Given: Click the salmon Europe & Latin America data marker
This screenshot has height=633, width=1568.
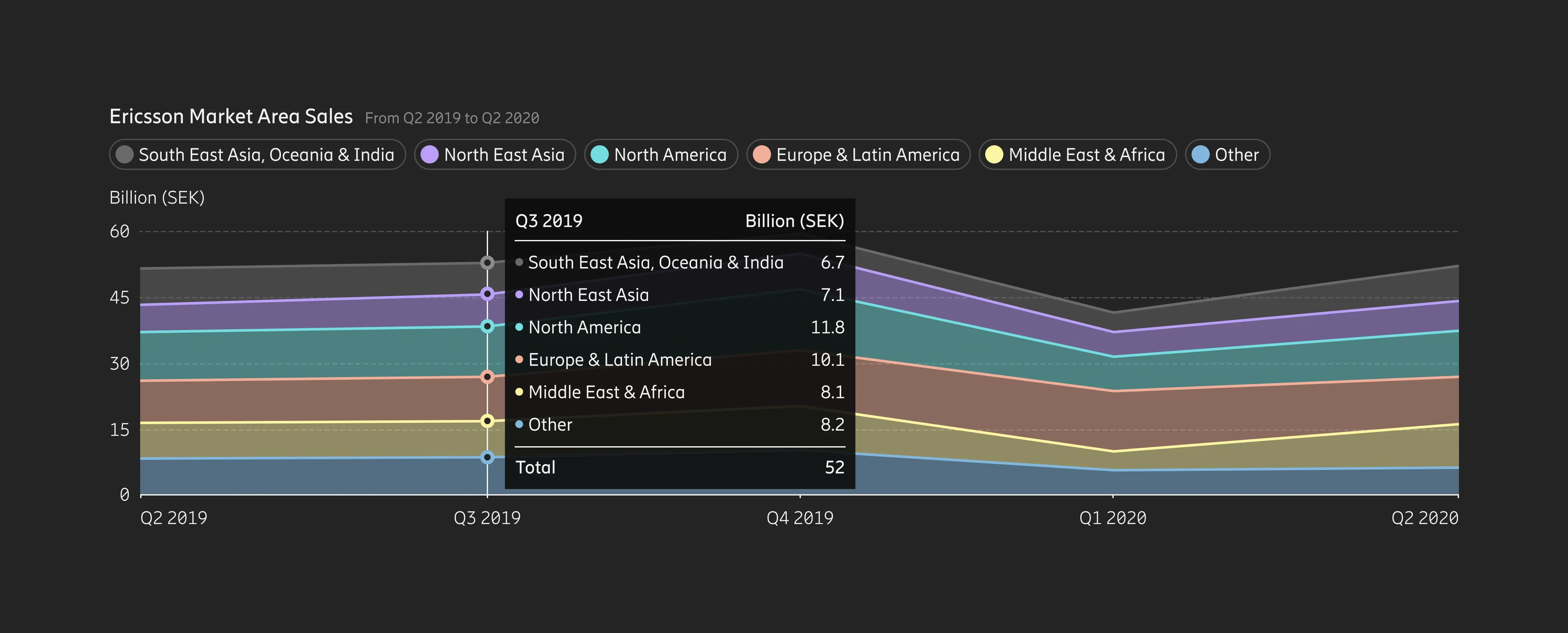Looking at the screenshot, I should pos(487,377).
